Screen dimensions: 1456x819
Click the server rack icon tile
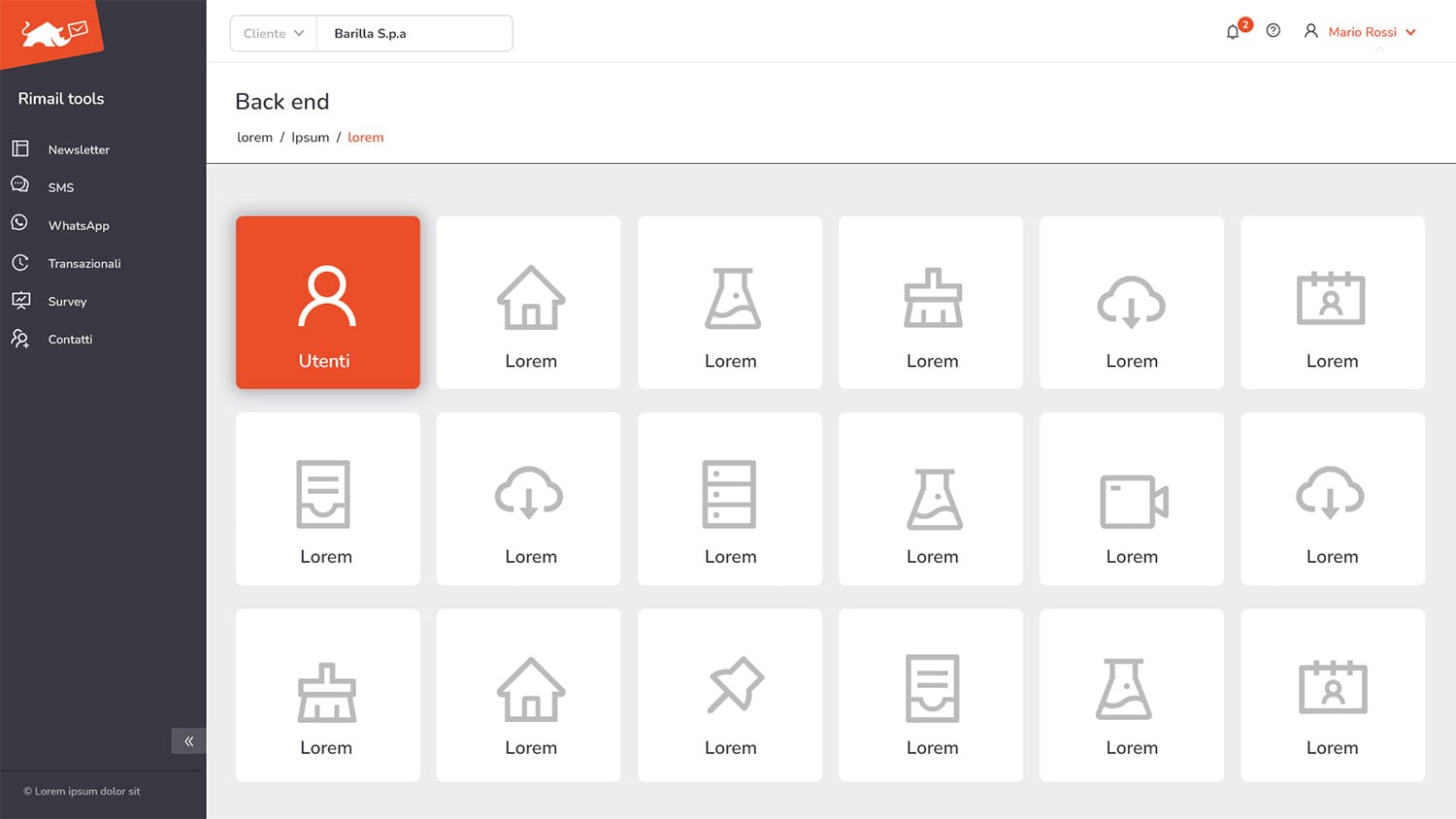tap(730, 499)
